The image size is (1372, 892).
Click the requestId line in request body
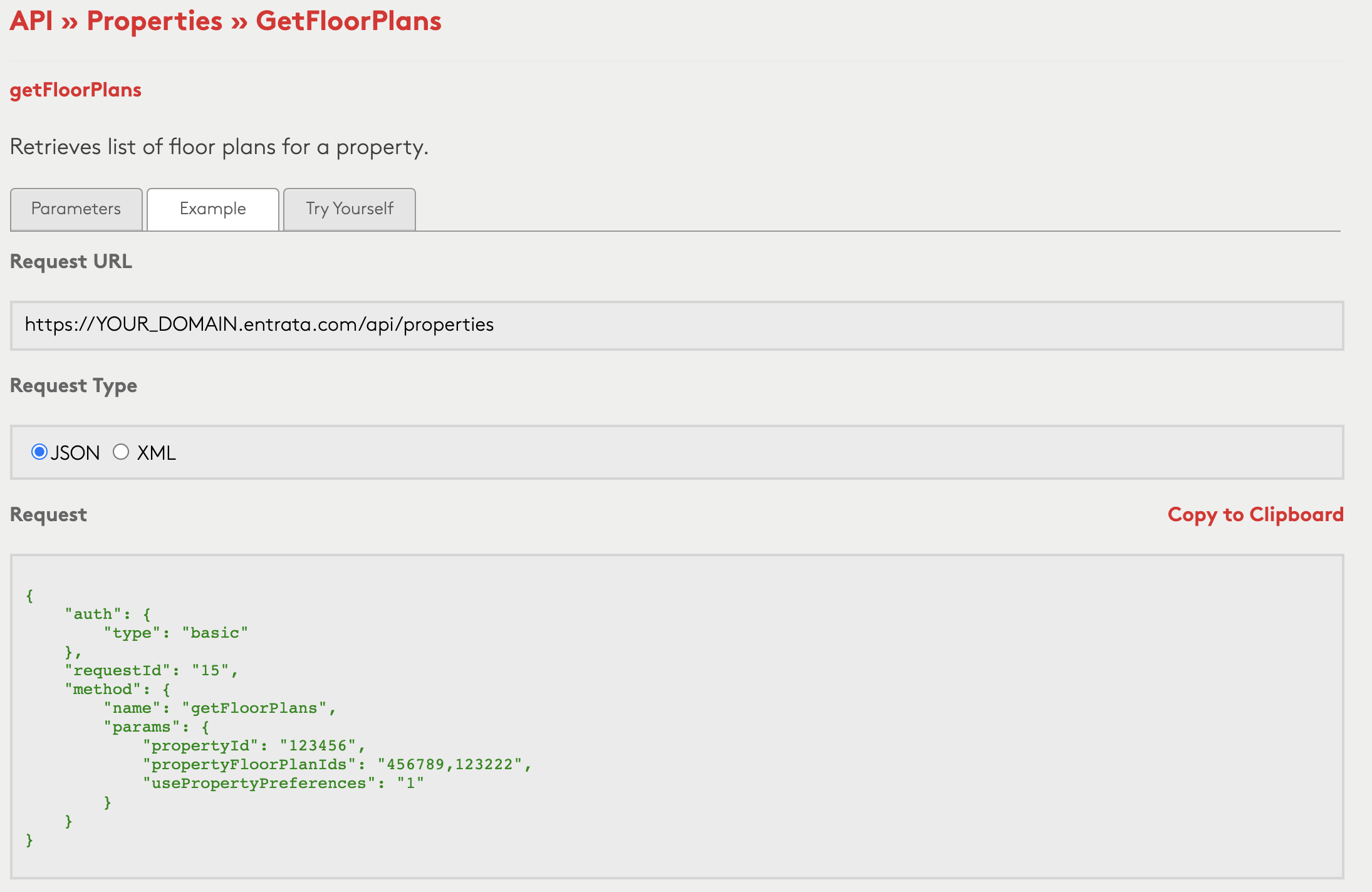152,670
